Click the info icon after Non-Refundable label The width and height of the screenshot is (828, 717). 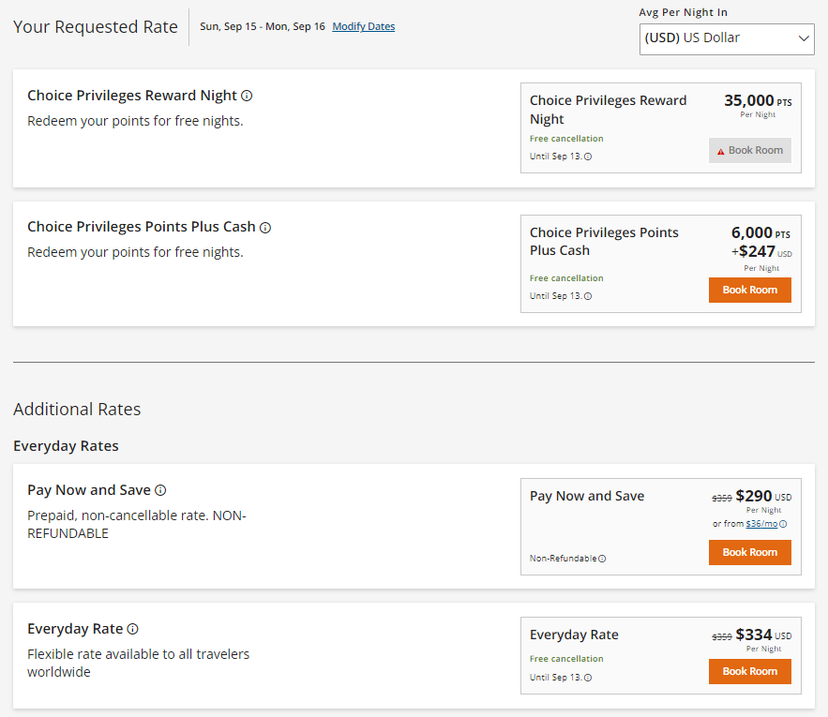pos(602,558)
